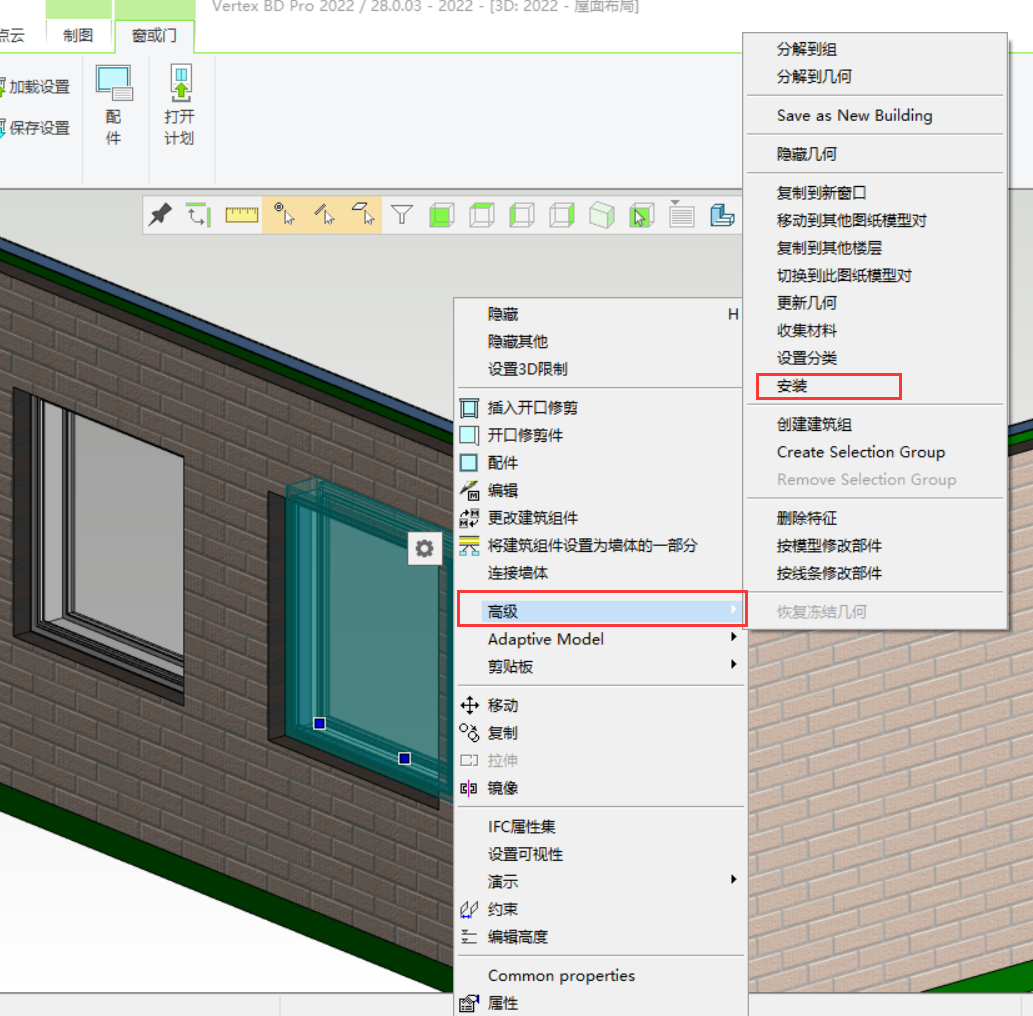The width and height of the screenshot is (1033, 1016).
Task: Toggle the point selection cursor tool
Action: point(284,215)
